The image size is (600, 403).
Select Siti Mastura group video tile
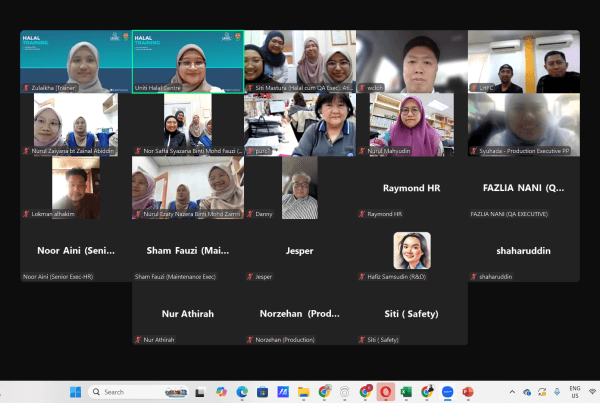[300, 61]
